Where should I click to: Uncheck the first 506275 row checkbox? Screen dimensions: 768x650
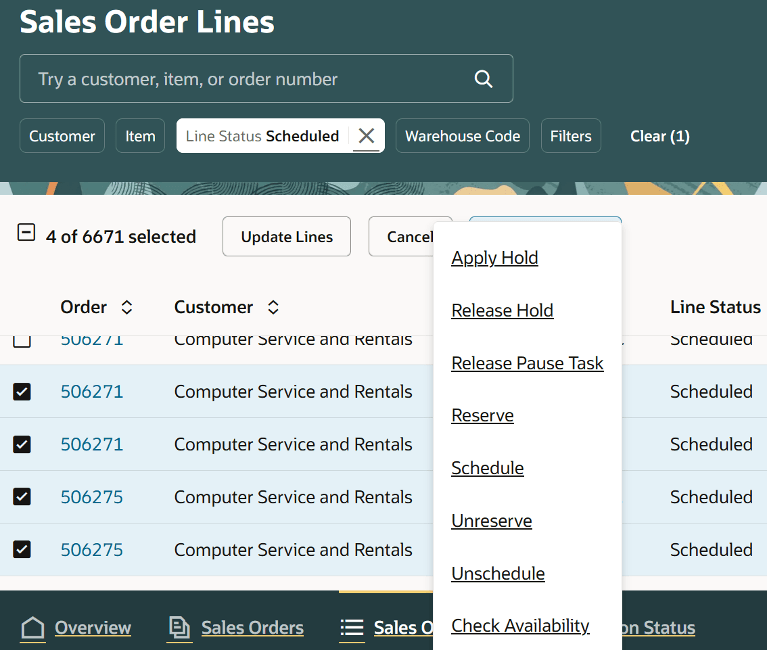[x=22, y=497]
